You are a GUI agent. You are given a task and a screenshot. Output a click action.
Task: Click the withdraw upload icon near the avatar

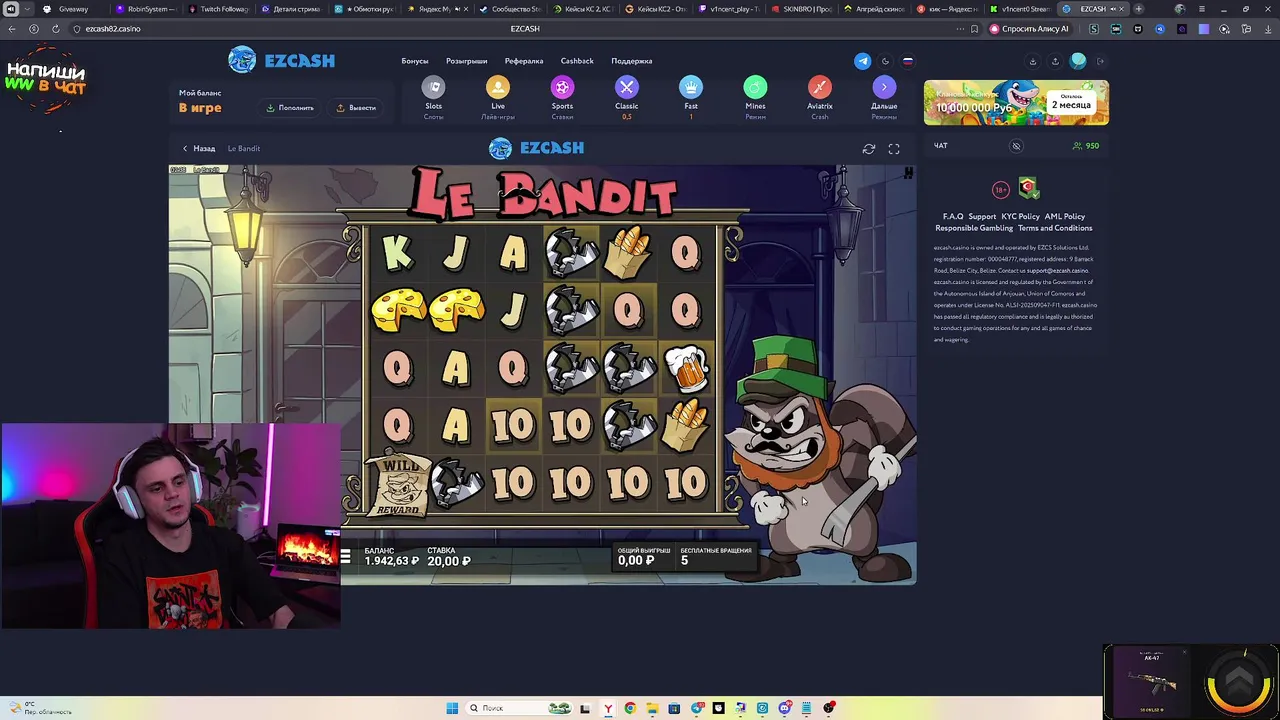coord(1055,61)
